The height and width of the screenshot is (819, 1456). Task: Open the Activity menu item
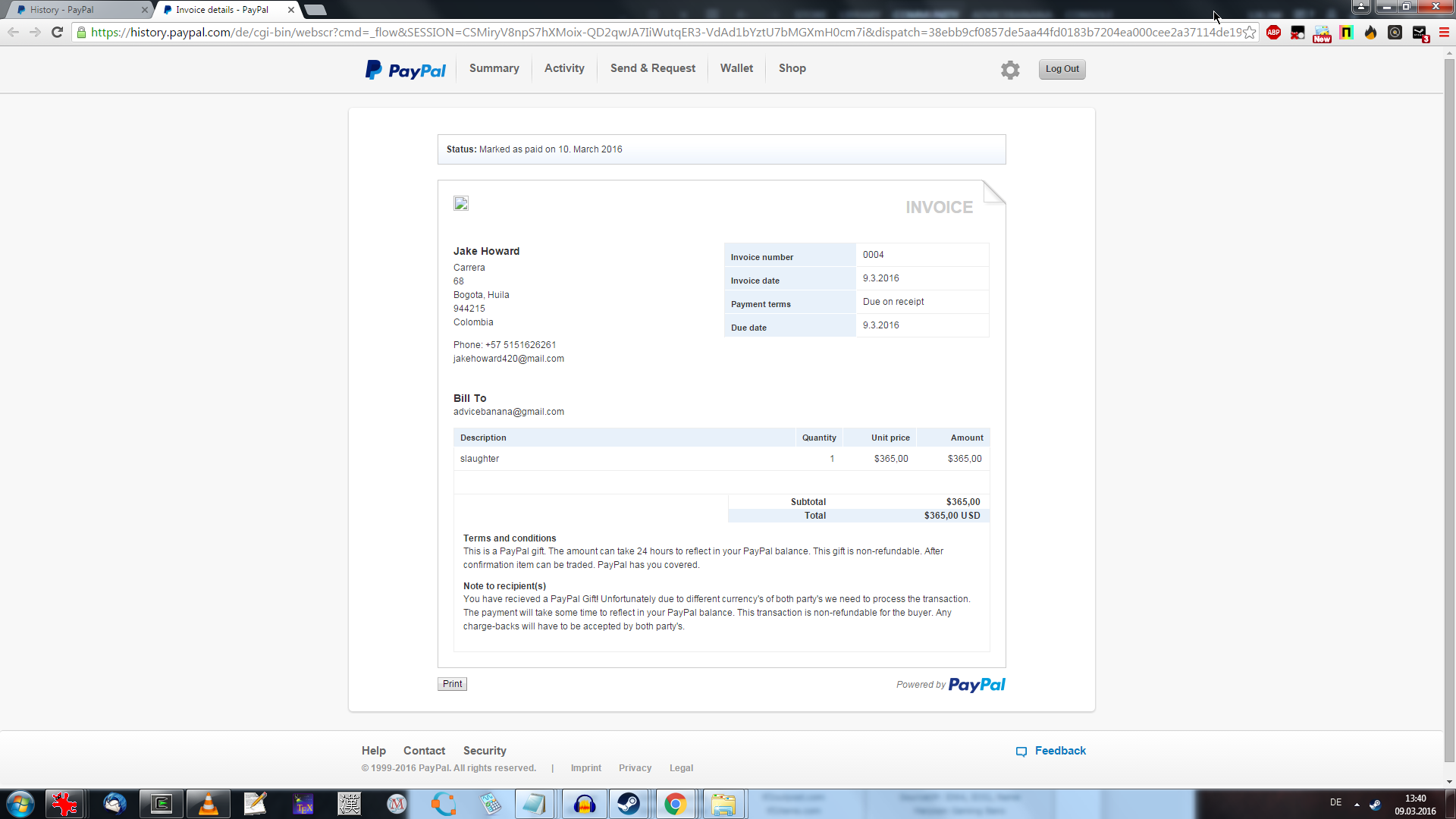(564, 68)
